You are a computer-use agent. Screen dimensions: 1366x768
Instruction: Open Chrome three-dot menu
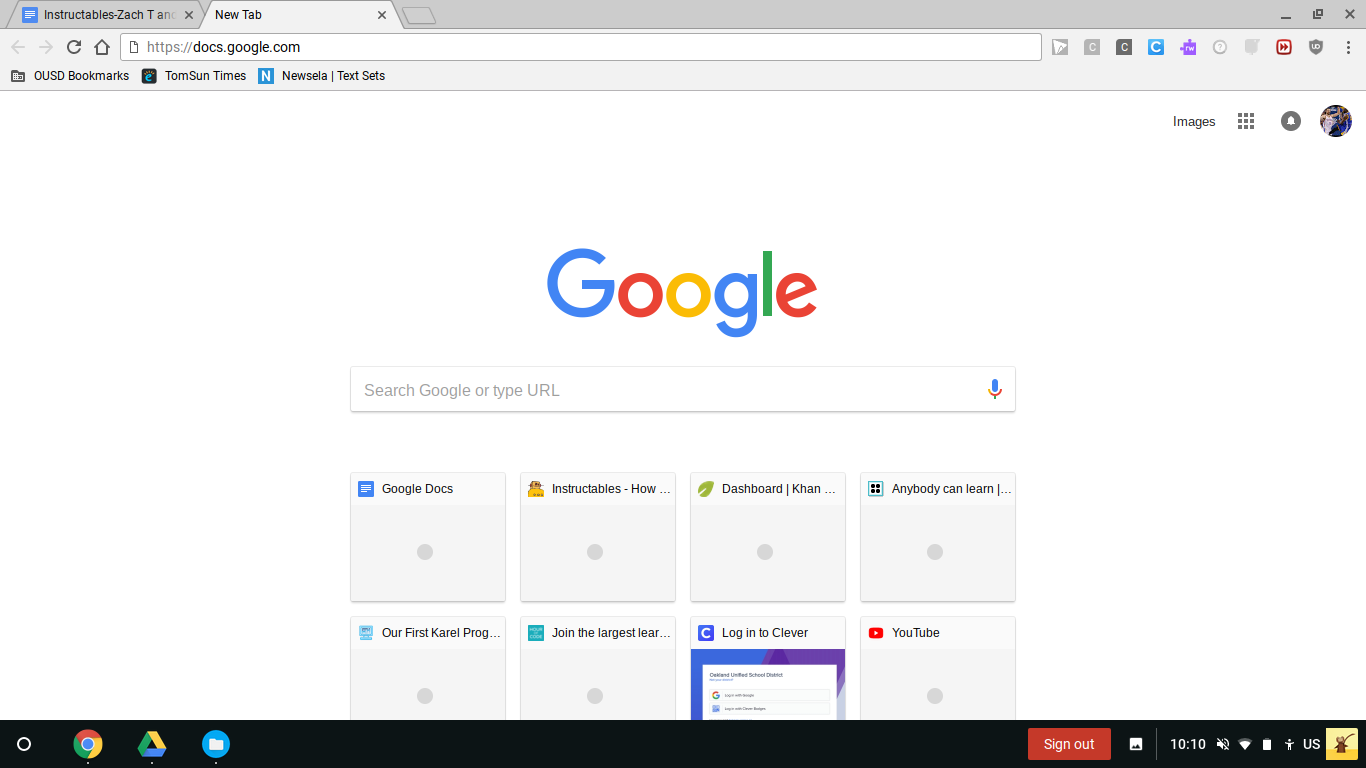tap(1348, 47)
